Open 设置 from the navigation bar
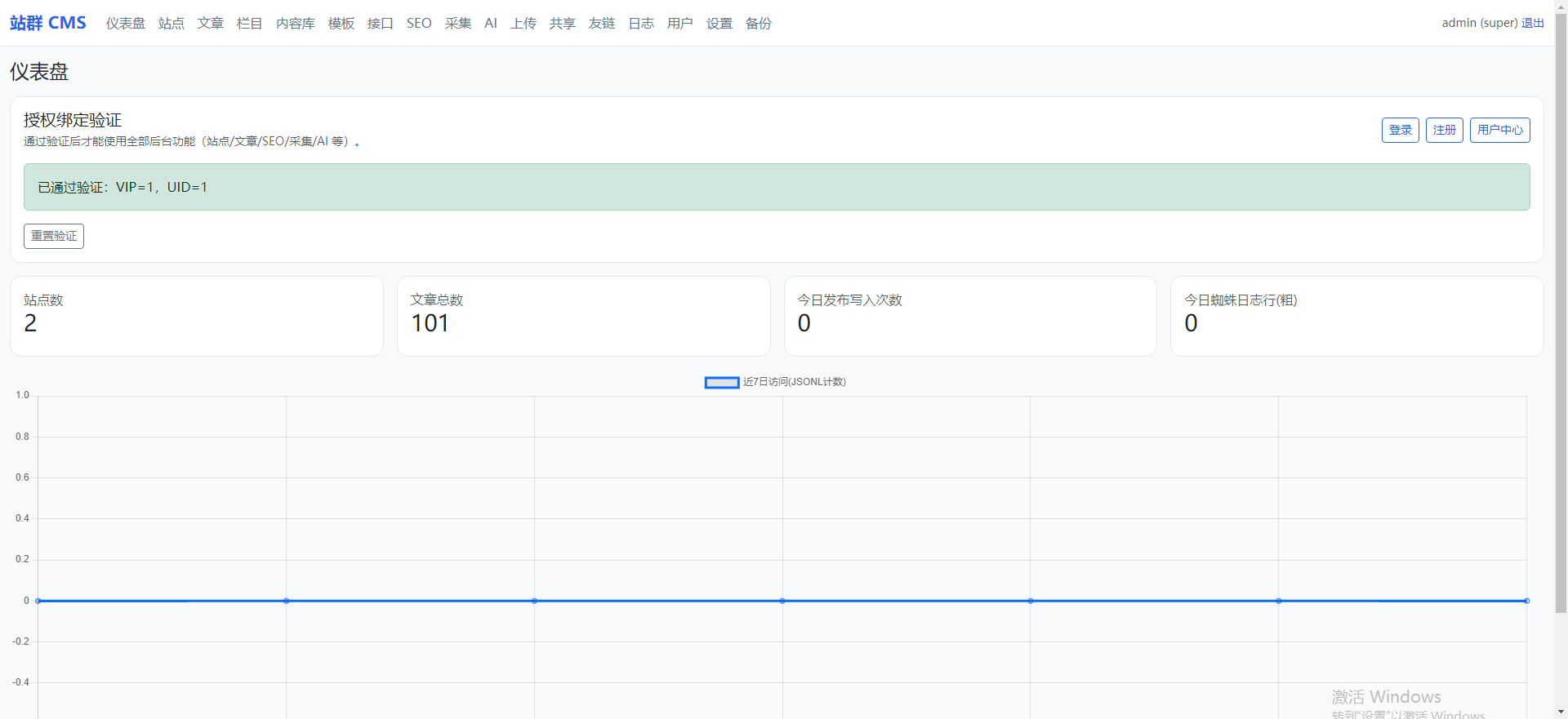This screenshot has width=1568, height=719. tap(719, 24)
